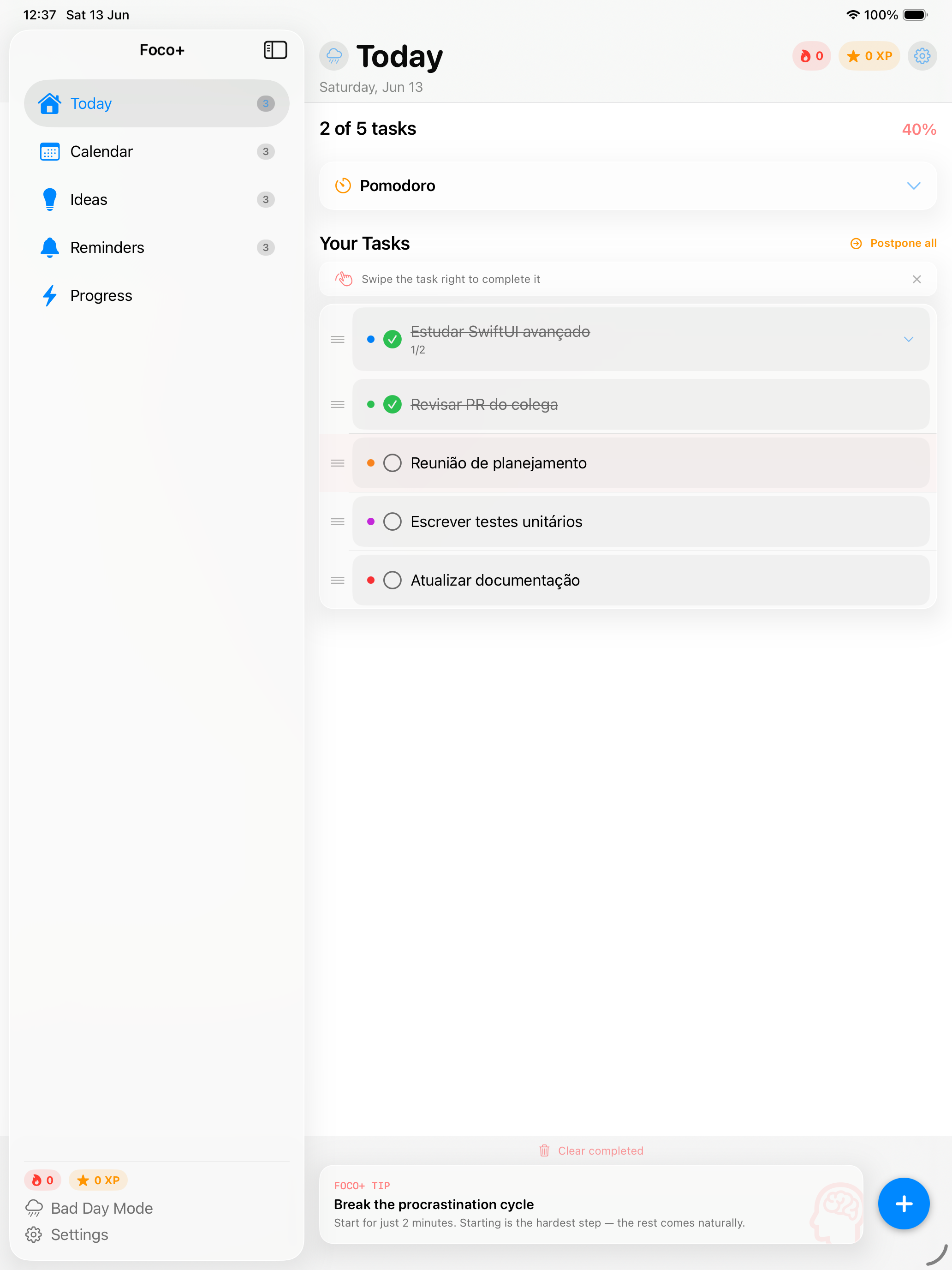This screenshot has width=952, height=1270.
Task: Open Reminders from the sidebar
Action: click(157, 247)
